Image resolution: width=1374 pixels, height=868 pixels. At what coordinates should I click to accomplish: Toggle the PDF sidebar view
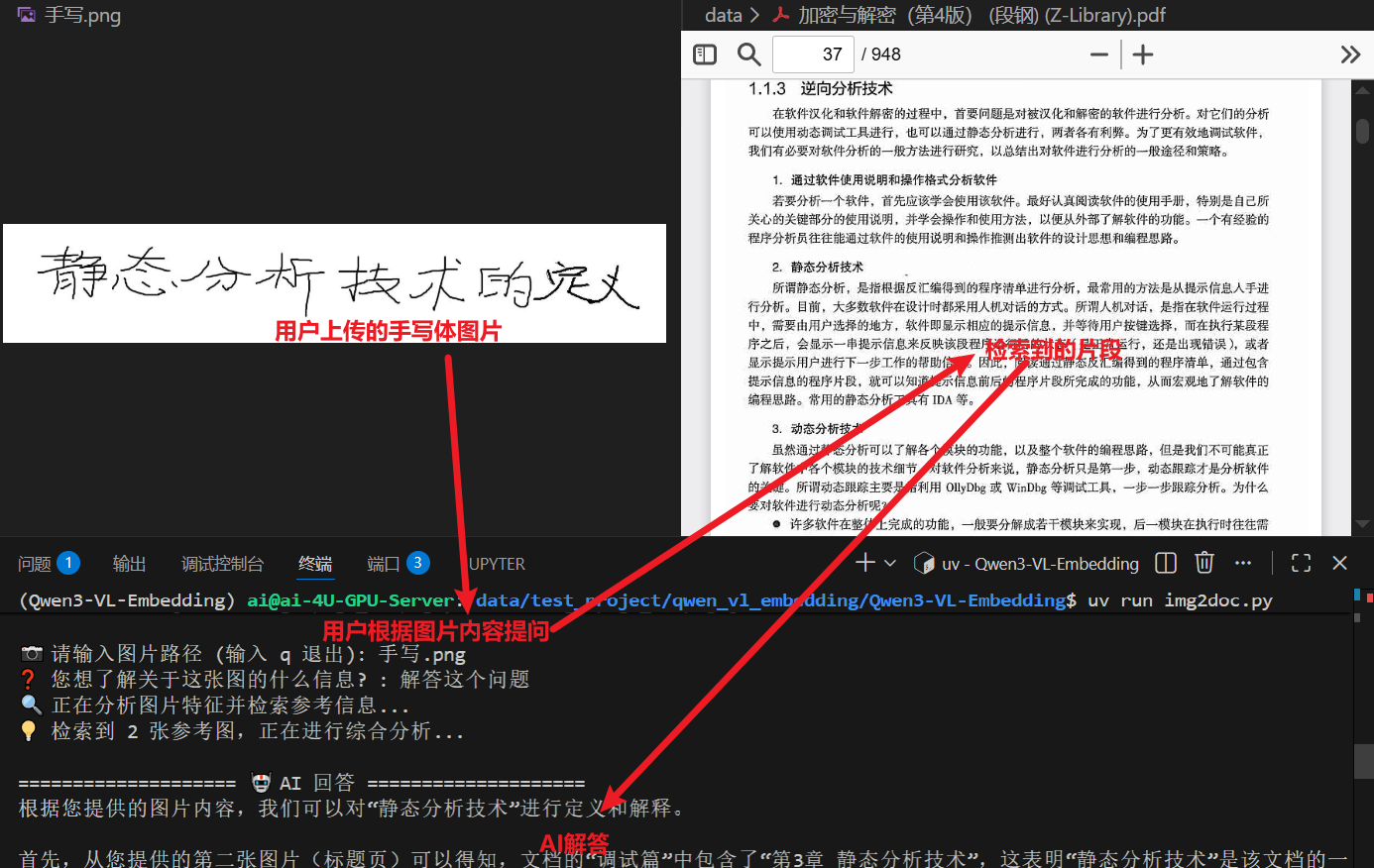(705, 54)
